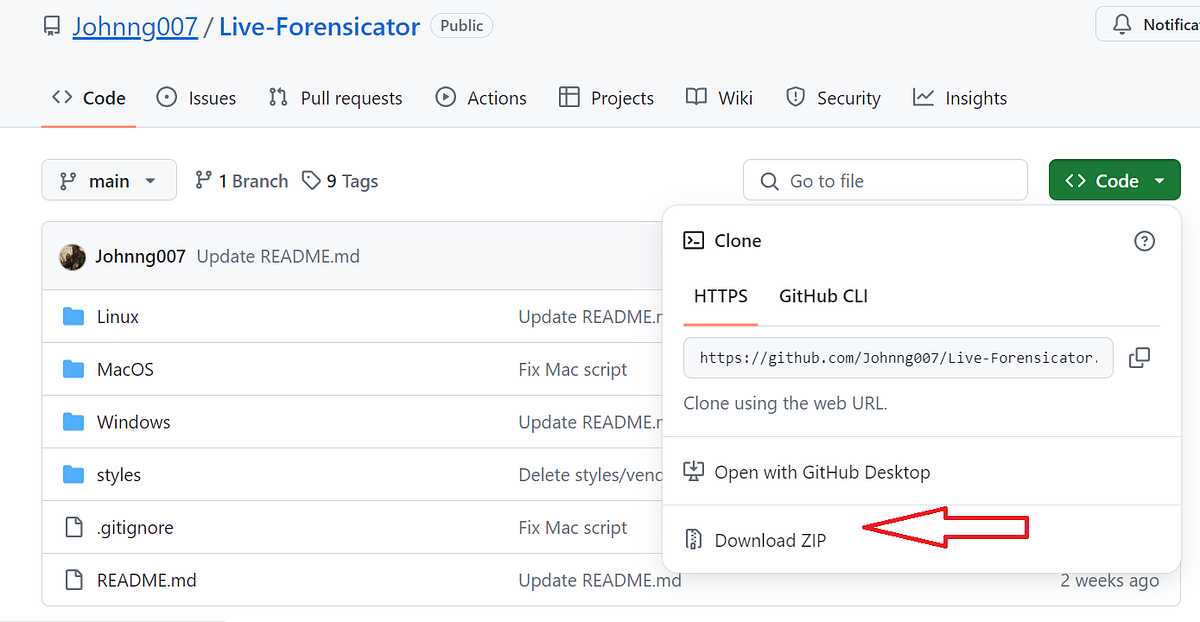This screenshot has width=1200, height=622.
Task: Click inside the Go to file field
Action: click(x=885, y=180)
